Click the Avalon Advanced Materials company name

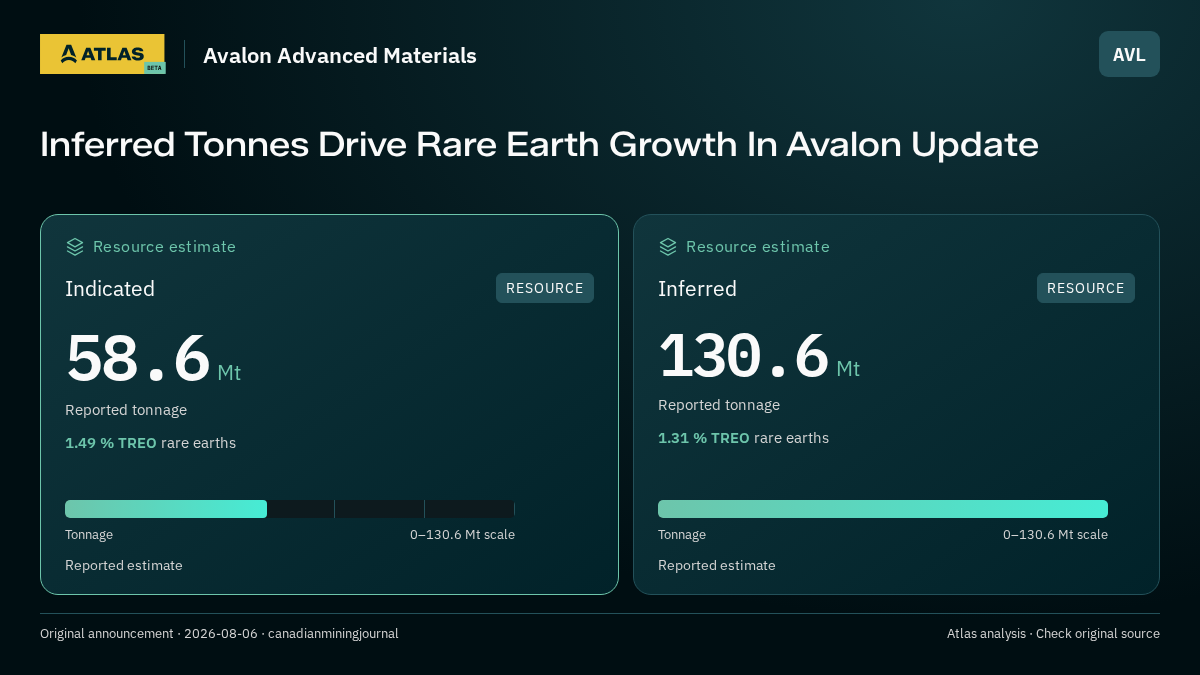(340, 56)
